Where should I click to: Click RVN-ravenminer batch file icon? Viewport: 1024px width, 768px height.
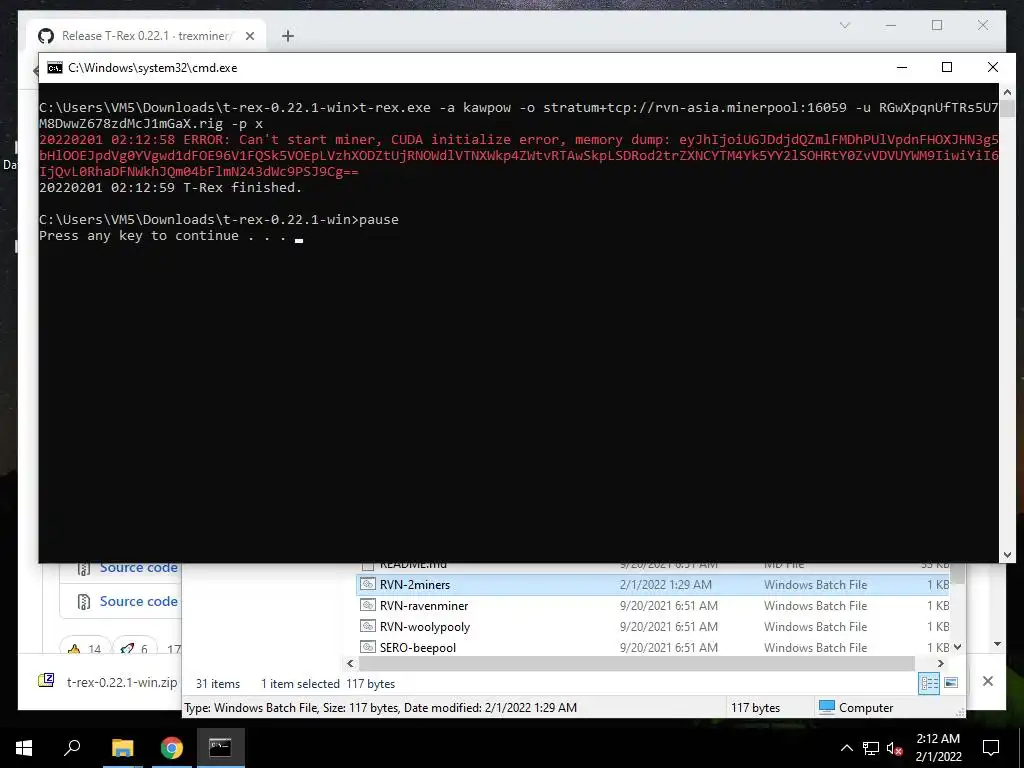(x=368, y=605)
